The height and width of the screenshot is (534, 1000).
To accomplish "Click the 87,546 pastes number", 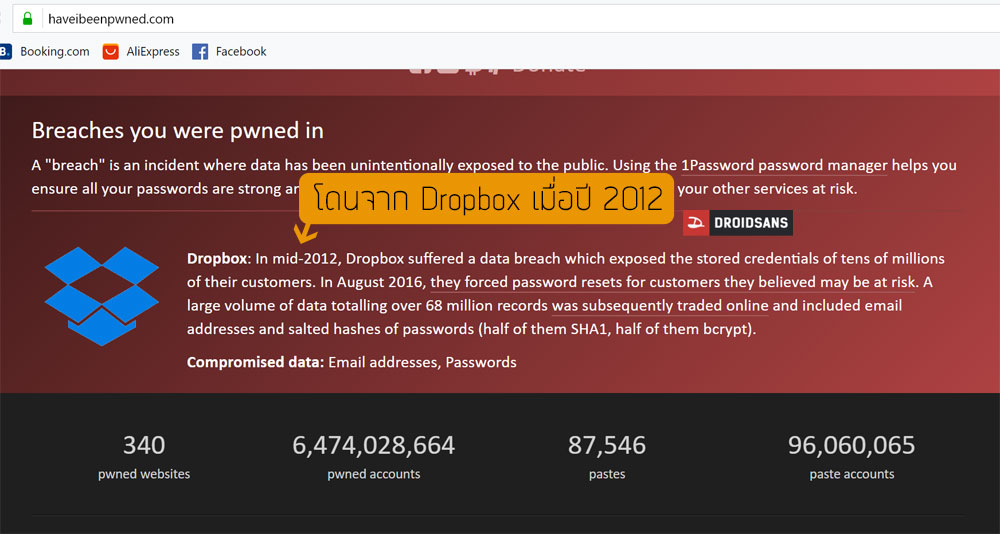I will [x=607, y=445].
